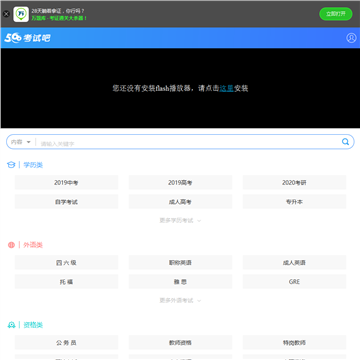
Task: Open the 公务员 exam button
Action: [x=66, y=342]
